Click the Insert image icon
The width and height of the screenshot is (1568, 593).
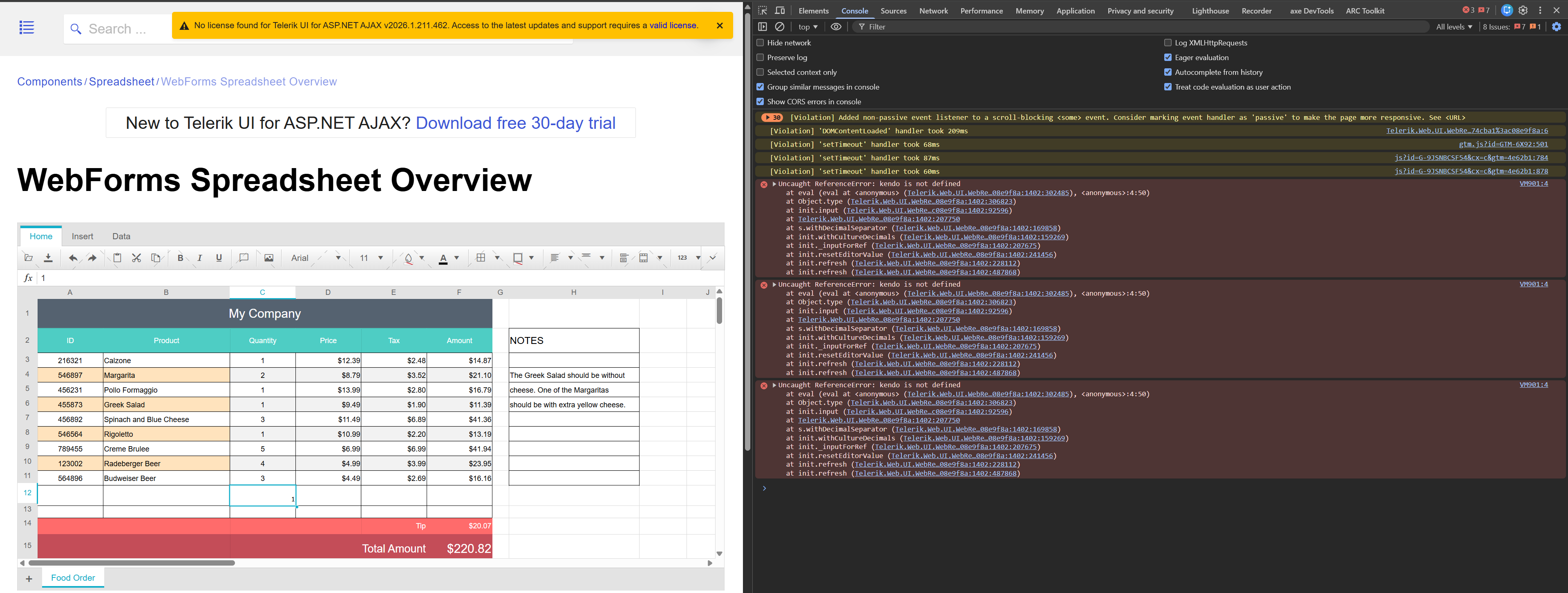[x=268, y=258]
